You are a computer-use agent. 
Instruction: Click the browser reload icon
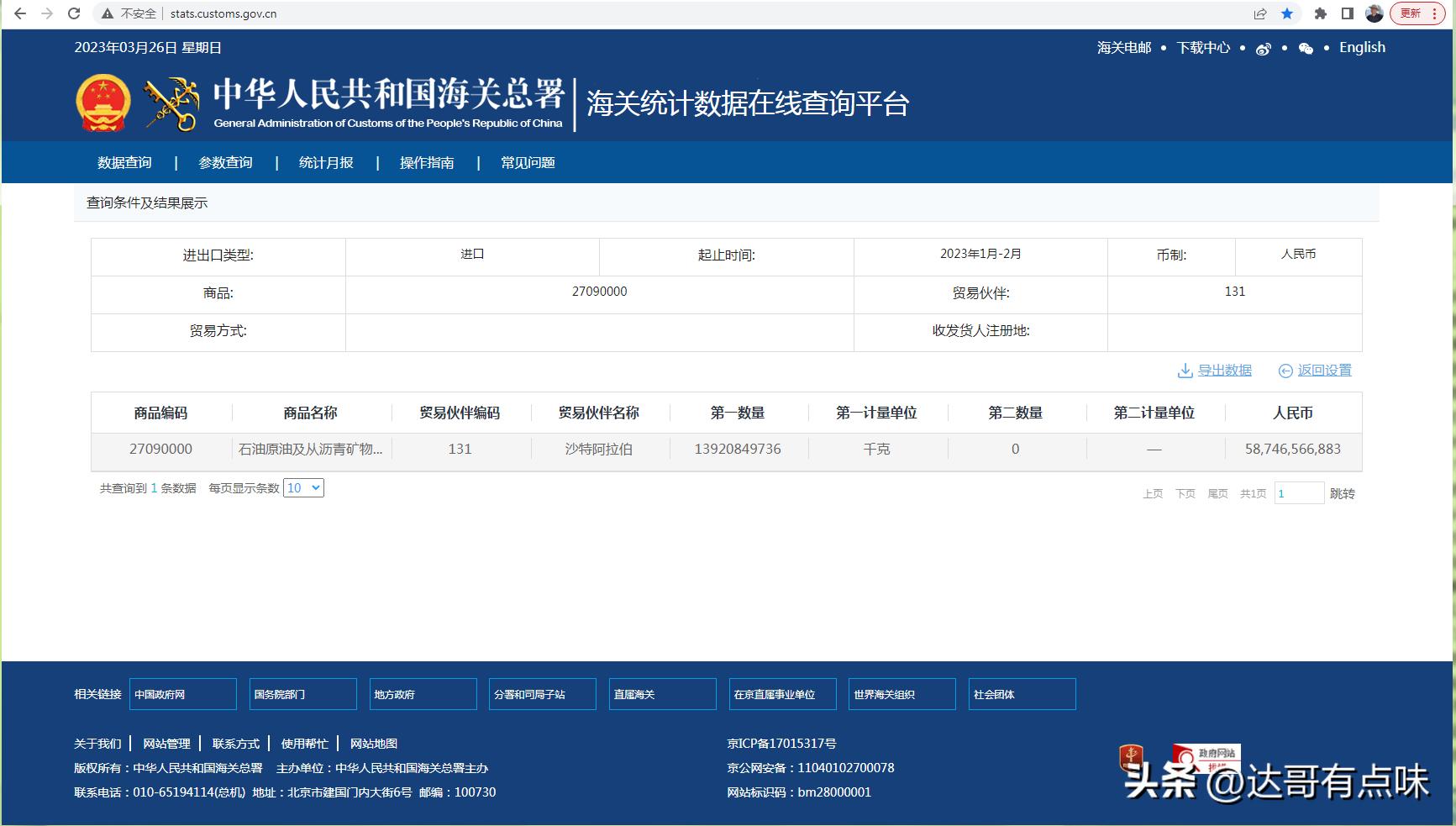(x=74, y=13)
